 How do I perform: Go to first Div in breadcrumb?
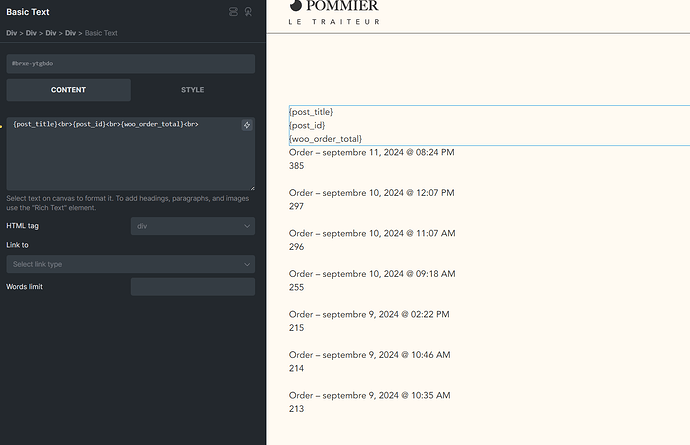point(11,33)
